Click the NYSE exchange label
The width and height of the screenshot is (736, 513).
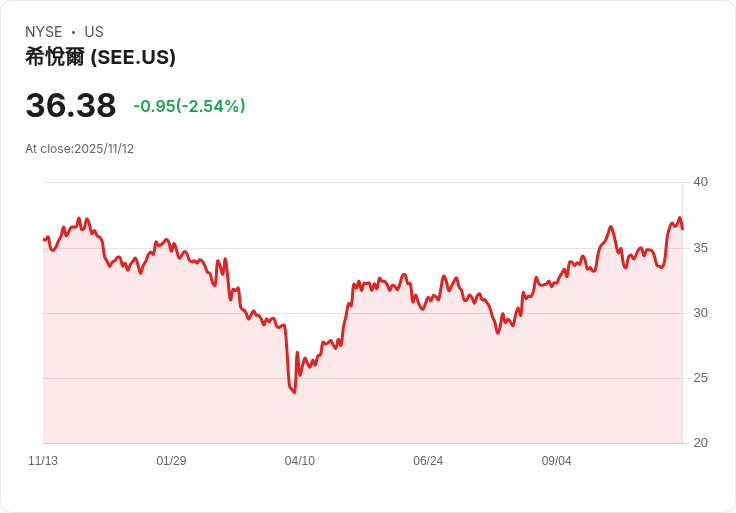pos(44,32)
